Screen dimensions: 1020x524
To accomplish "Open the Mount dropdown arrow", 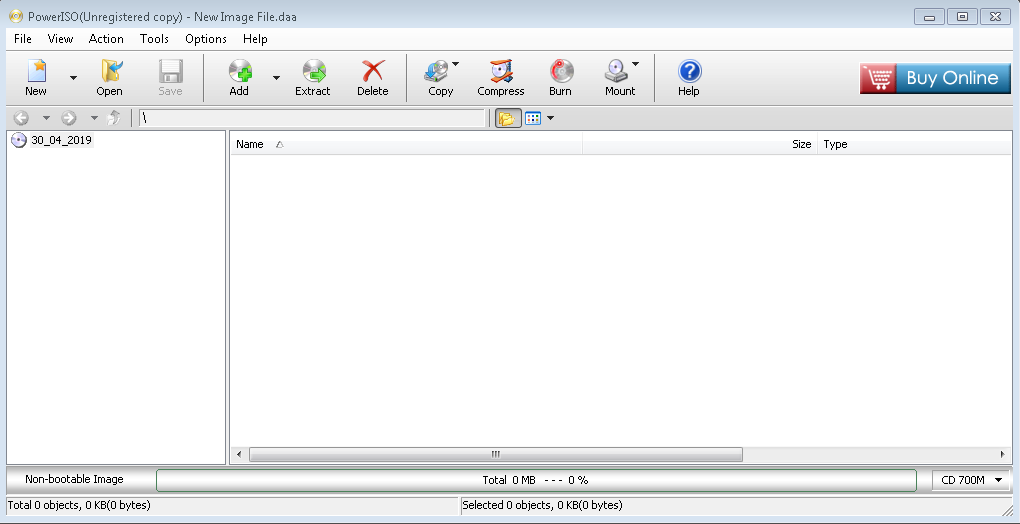I will pos(635,64).
